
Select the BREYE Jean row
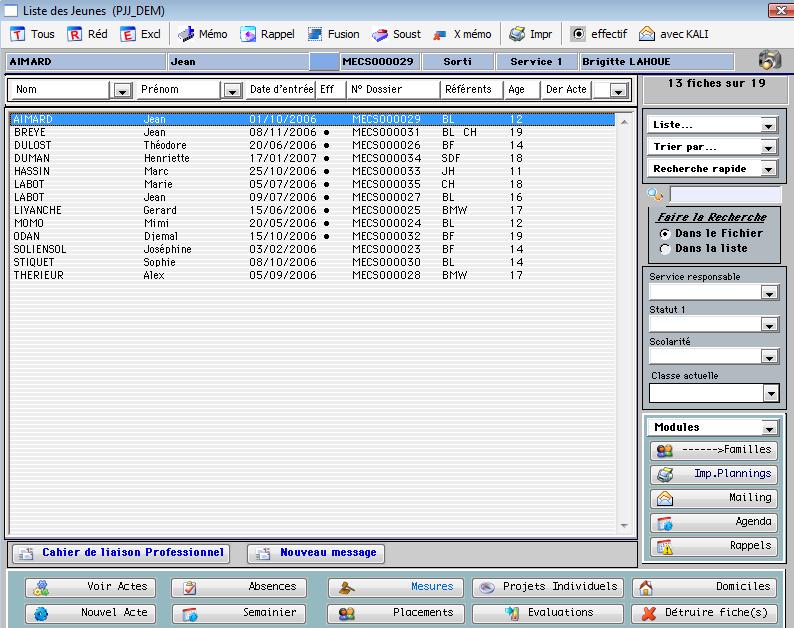(312, 132)
